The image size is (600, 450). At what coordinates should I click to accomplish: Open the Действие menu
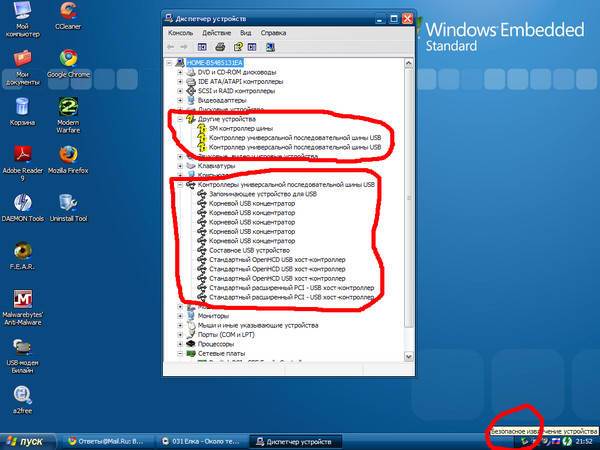click(x=217, y=33)
